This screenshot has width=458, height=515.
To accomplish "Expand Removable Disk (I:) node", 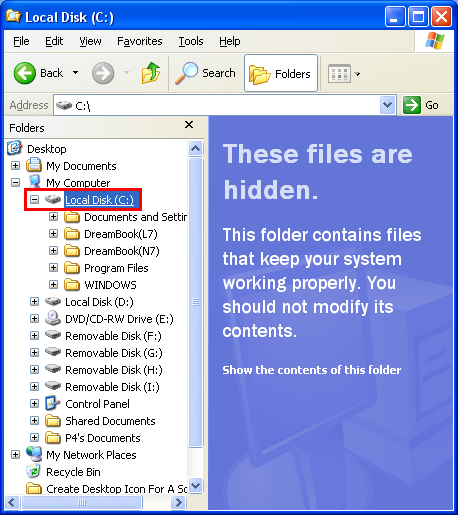I will click(34, 387).
